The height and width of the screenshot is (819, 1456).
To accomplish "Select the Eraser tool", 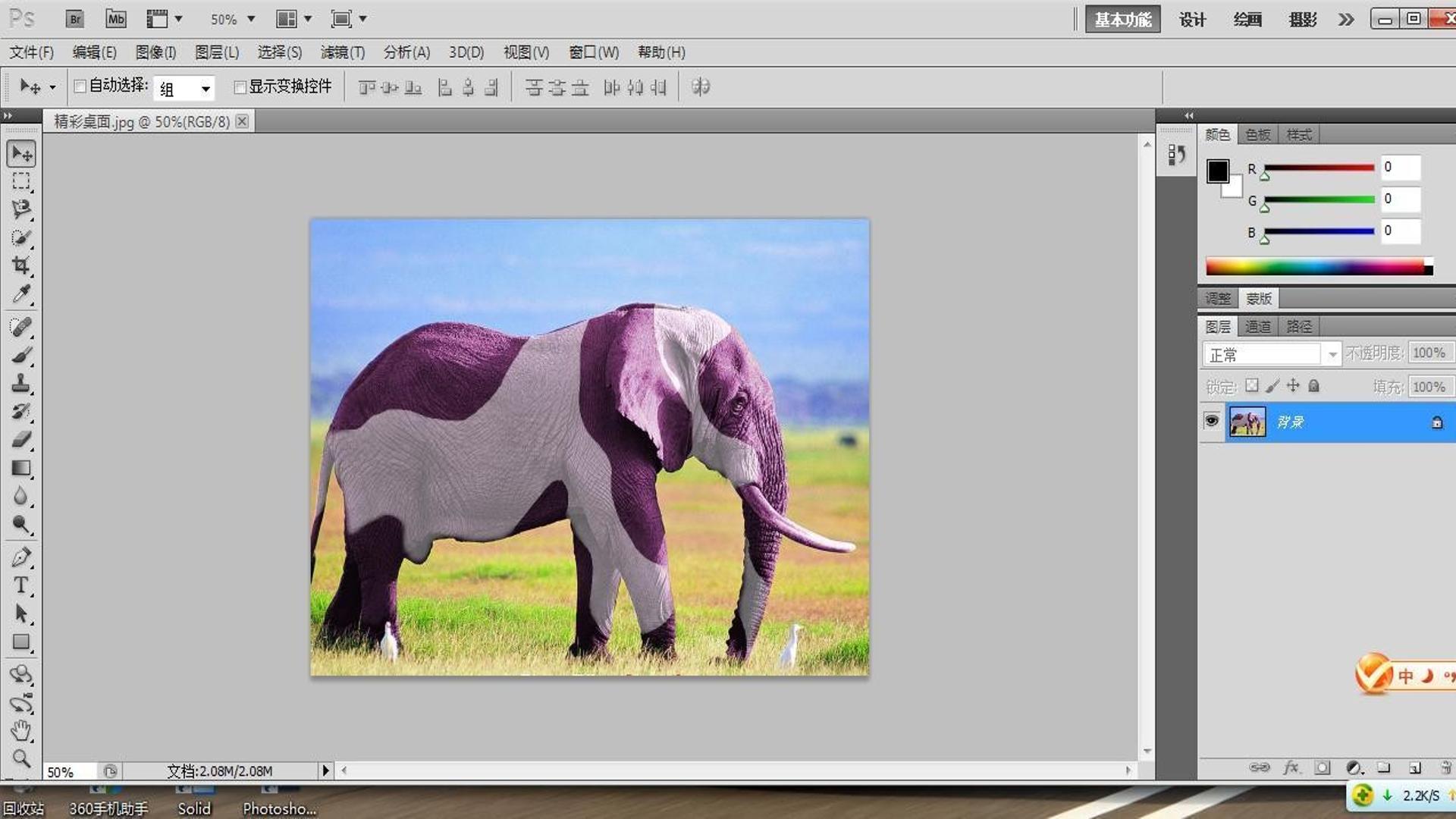I will pos(21,439).
